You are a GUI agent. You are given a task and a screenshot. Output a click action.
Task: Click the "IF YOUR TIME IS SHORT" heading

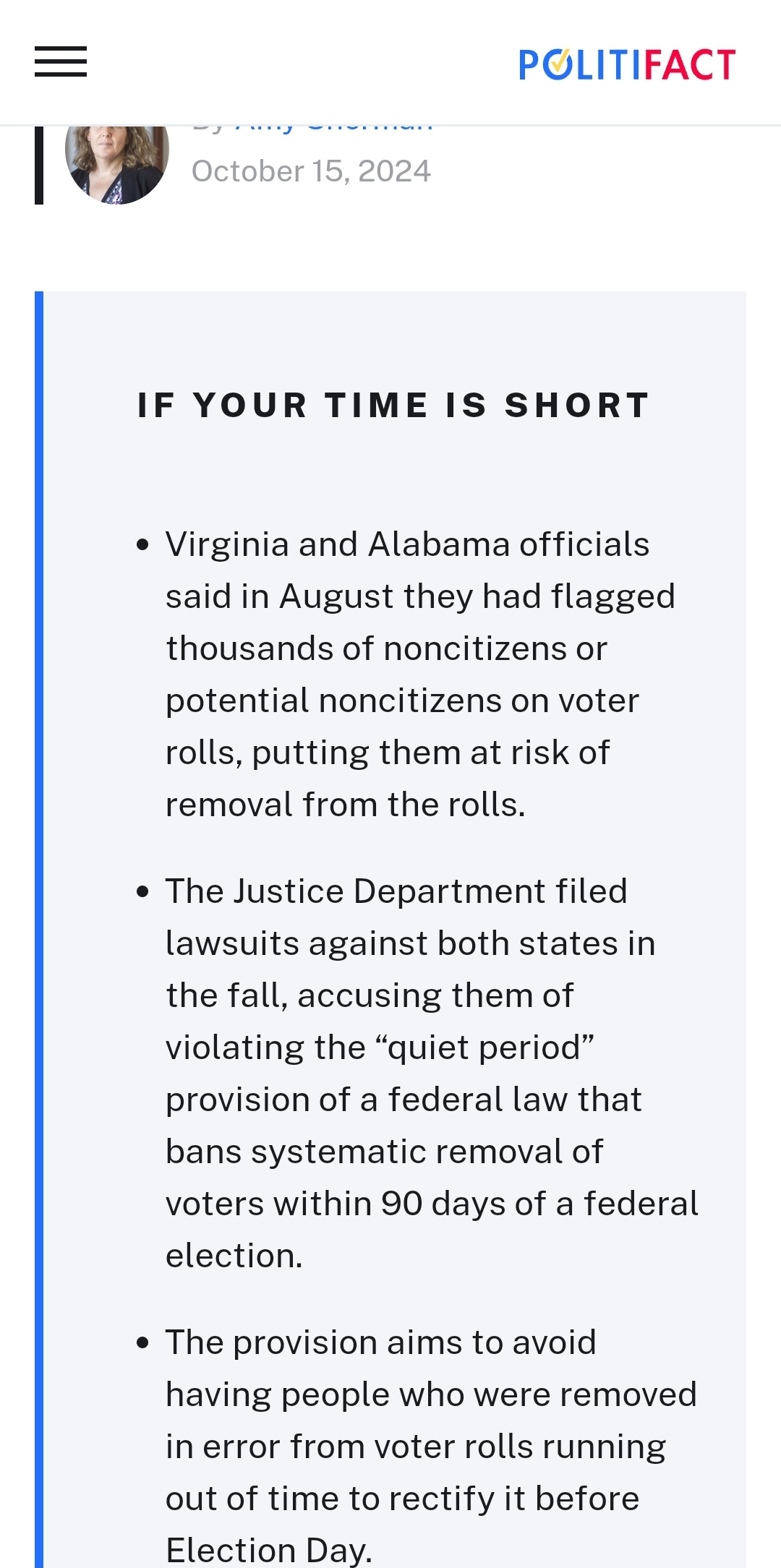coord(393,405)
